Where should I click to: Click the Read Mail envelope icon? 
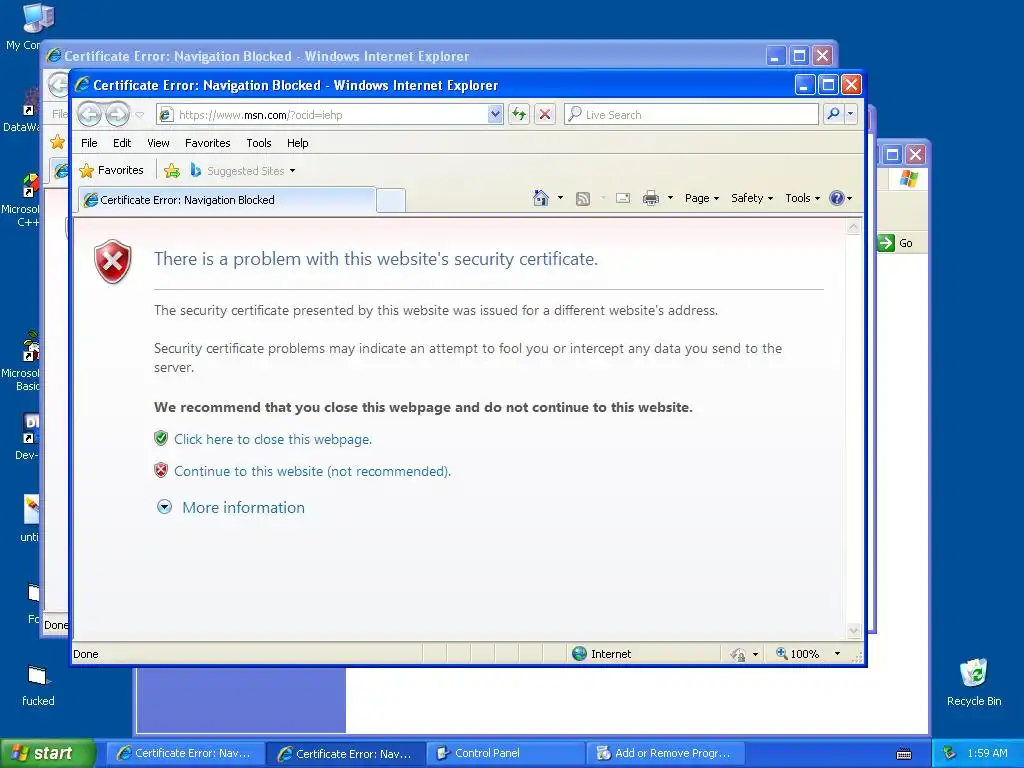point(623,198)
